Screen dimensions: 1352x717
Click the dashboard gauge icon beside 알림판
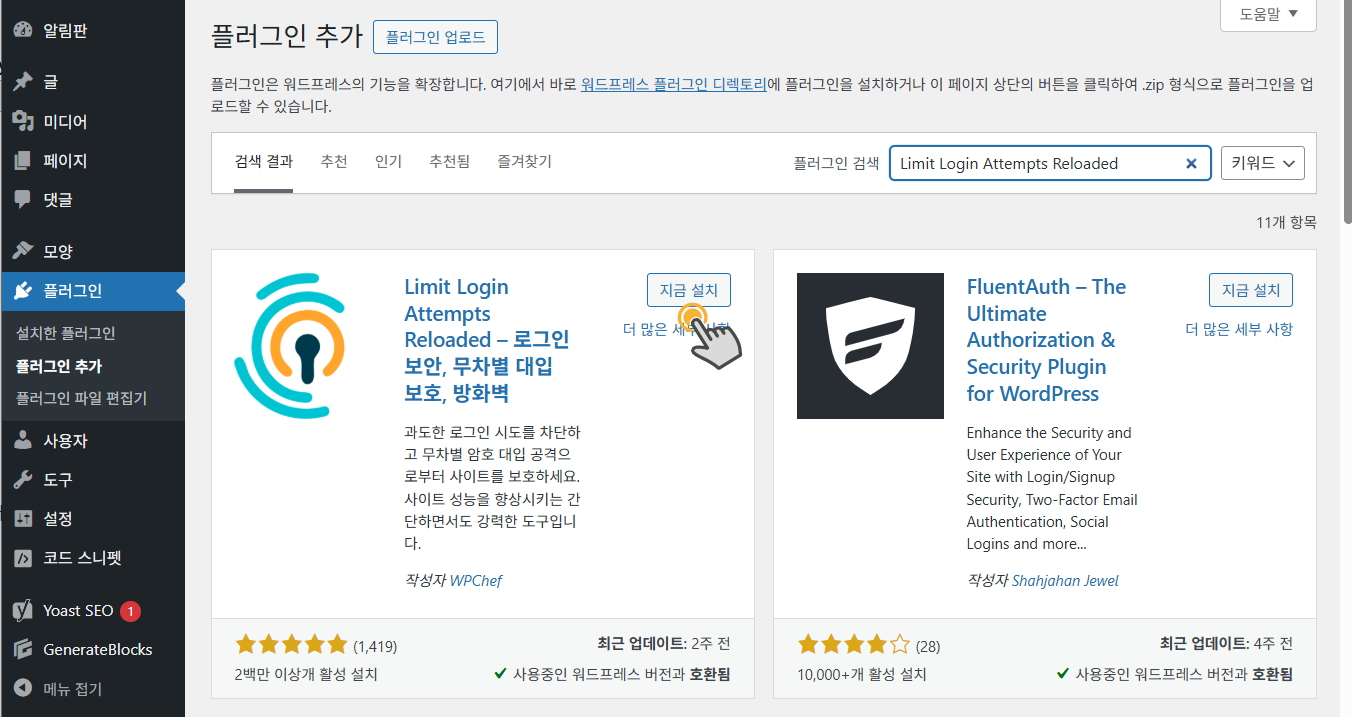point(22,30)
